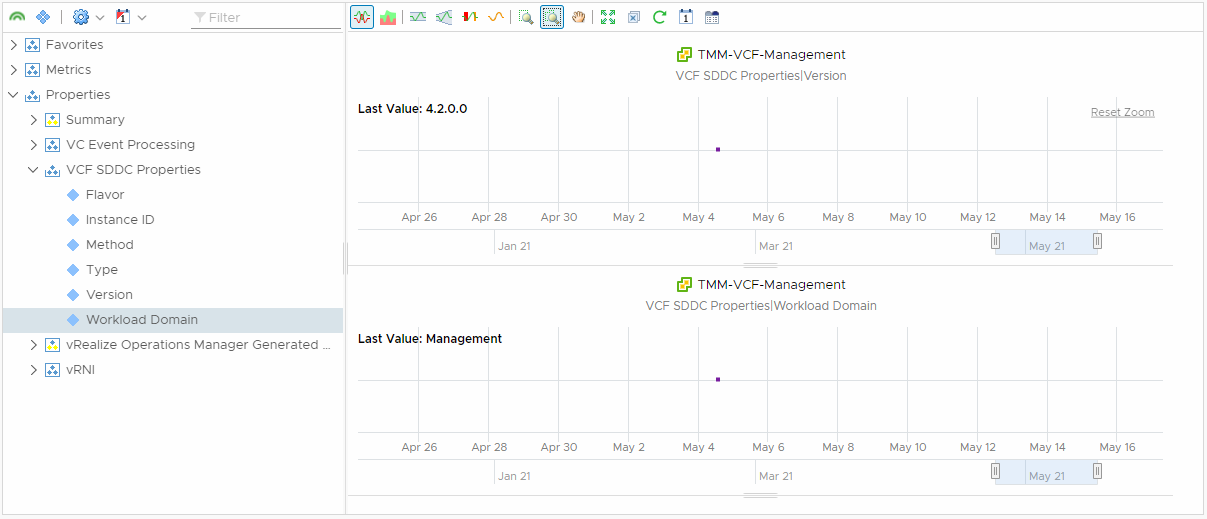The width and height of the screenshot is (1207, 519).
Task: Expand the Favorites tree node
Action: (x=14, y=45)
